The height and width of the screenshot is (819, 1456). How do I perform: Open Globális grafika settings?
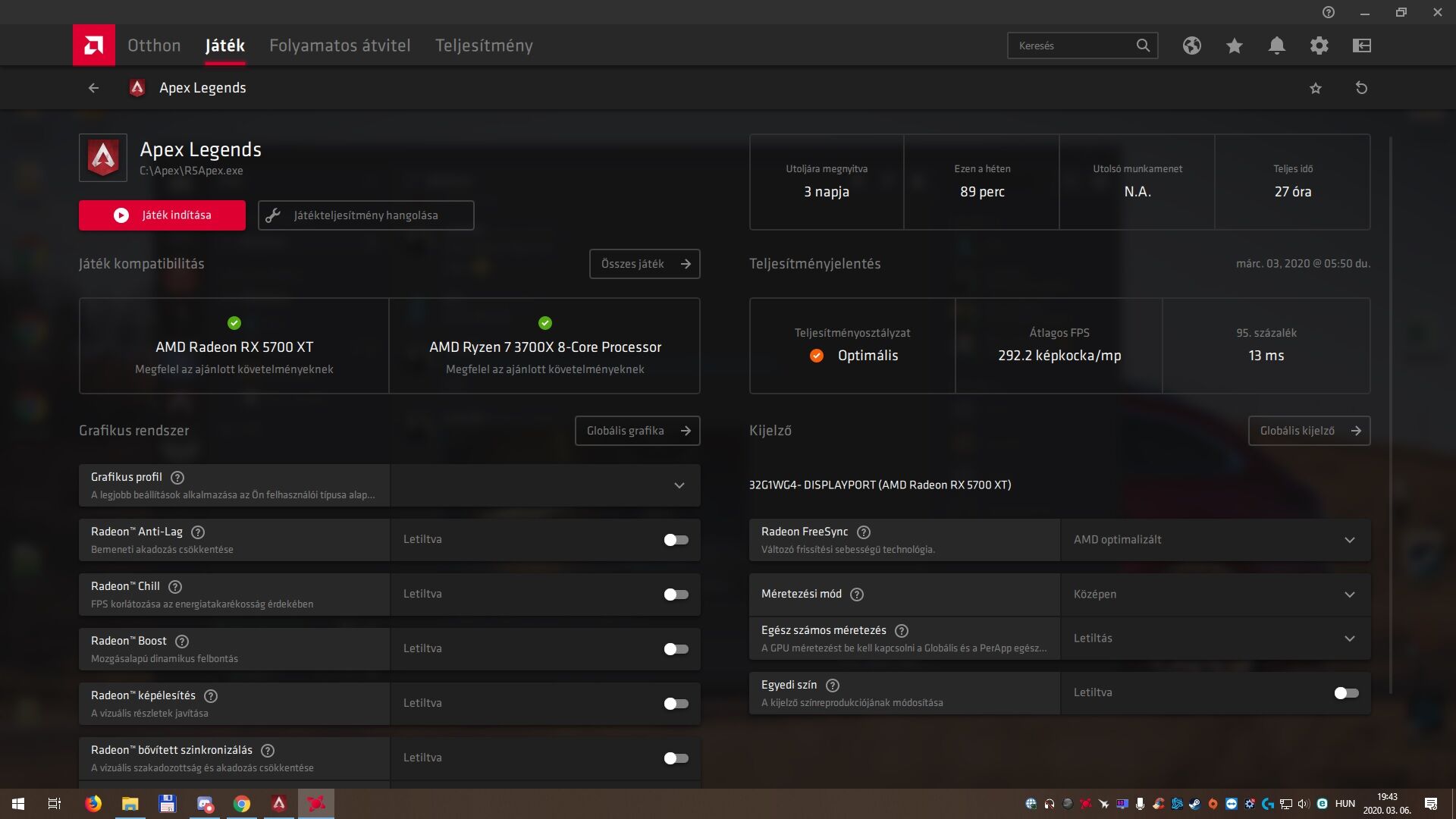pyautogui.click(x=638, y=431)
